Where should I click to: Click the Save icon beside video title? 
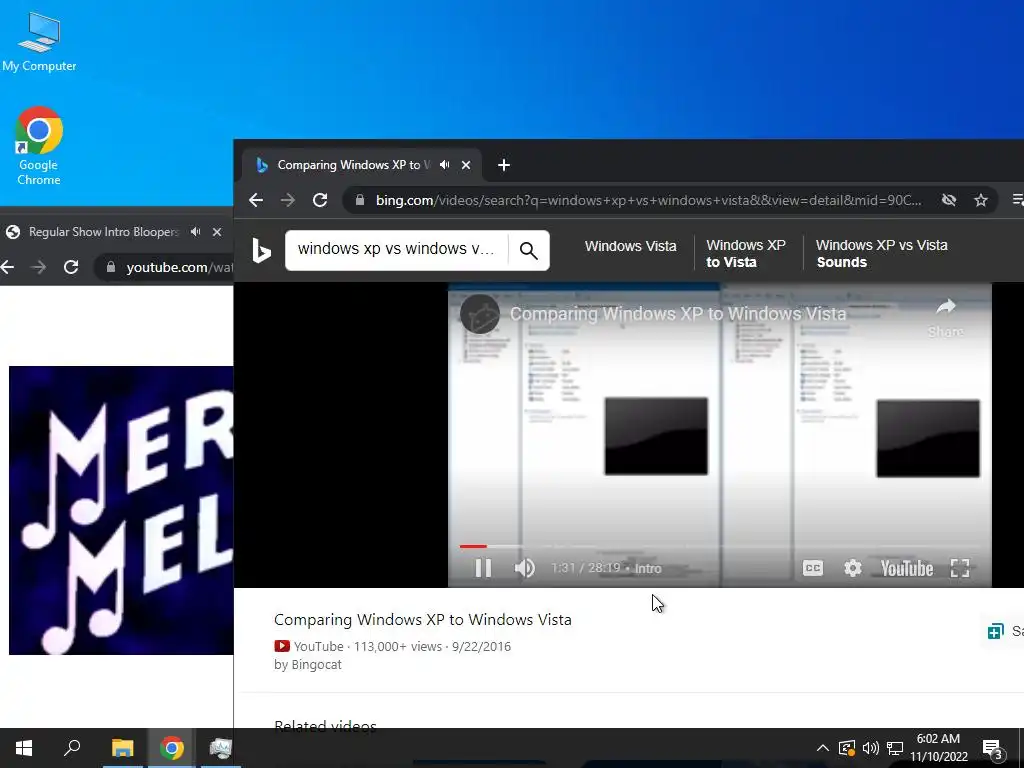coord(995,631)
